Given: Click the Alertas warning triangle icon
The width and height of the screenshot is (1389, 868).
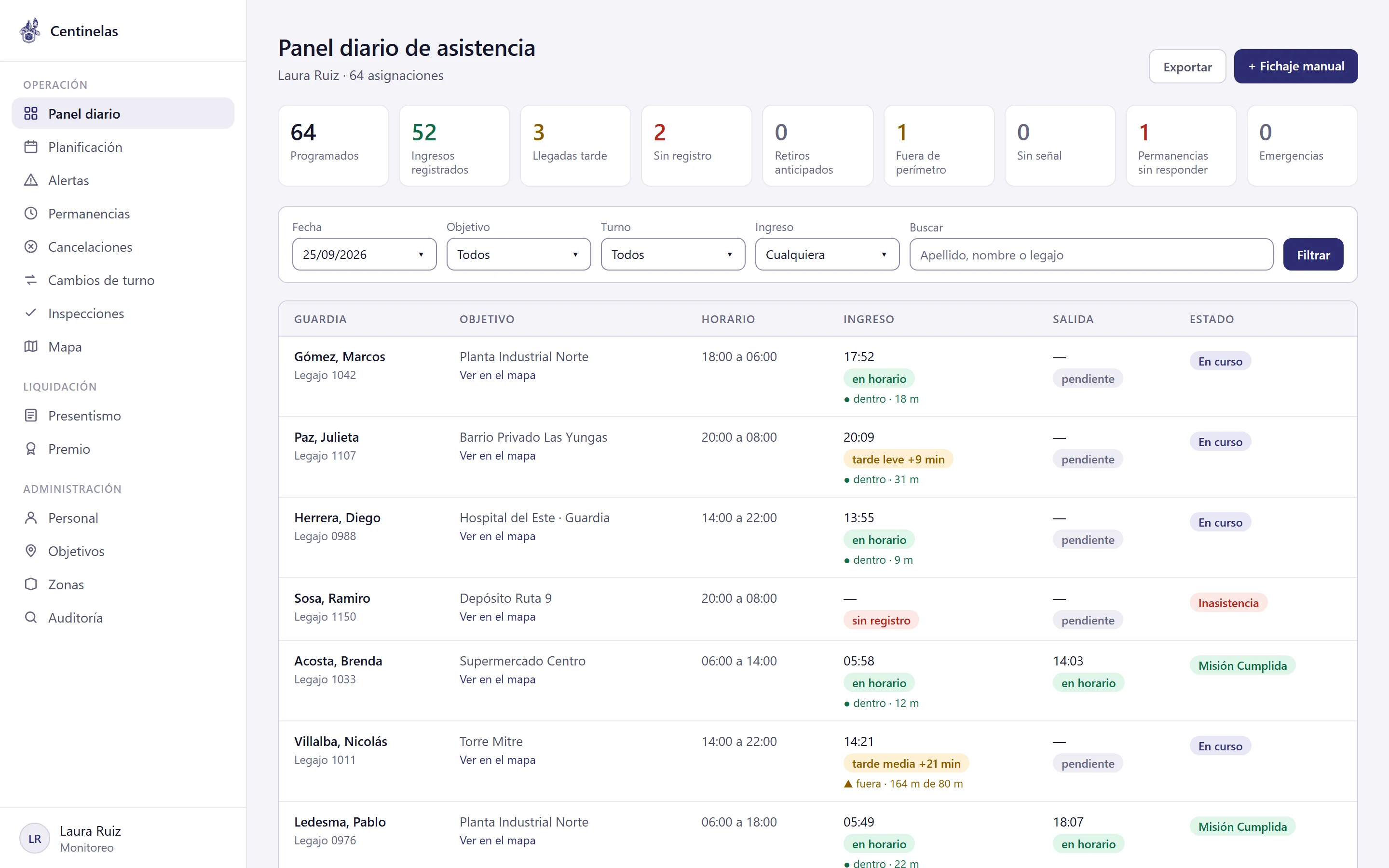Looking at the screenshot, I should click(31, 180).
